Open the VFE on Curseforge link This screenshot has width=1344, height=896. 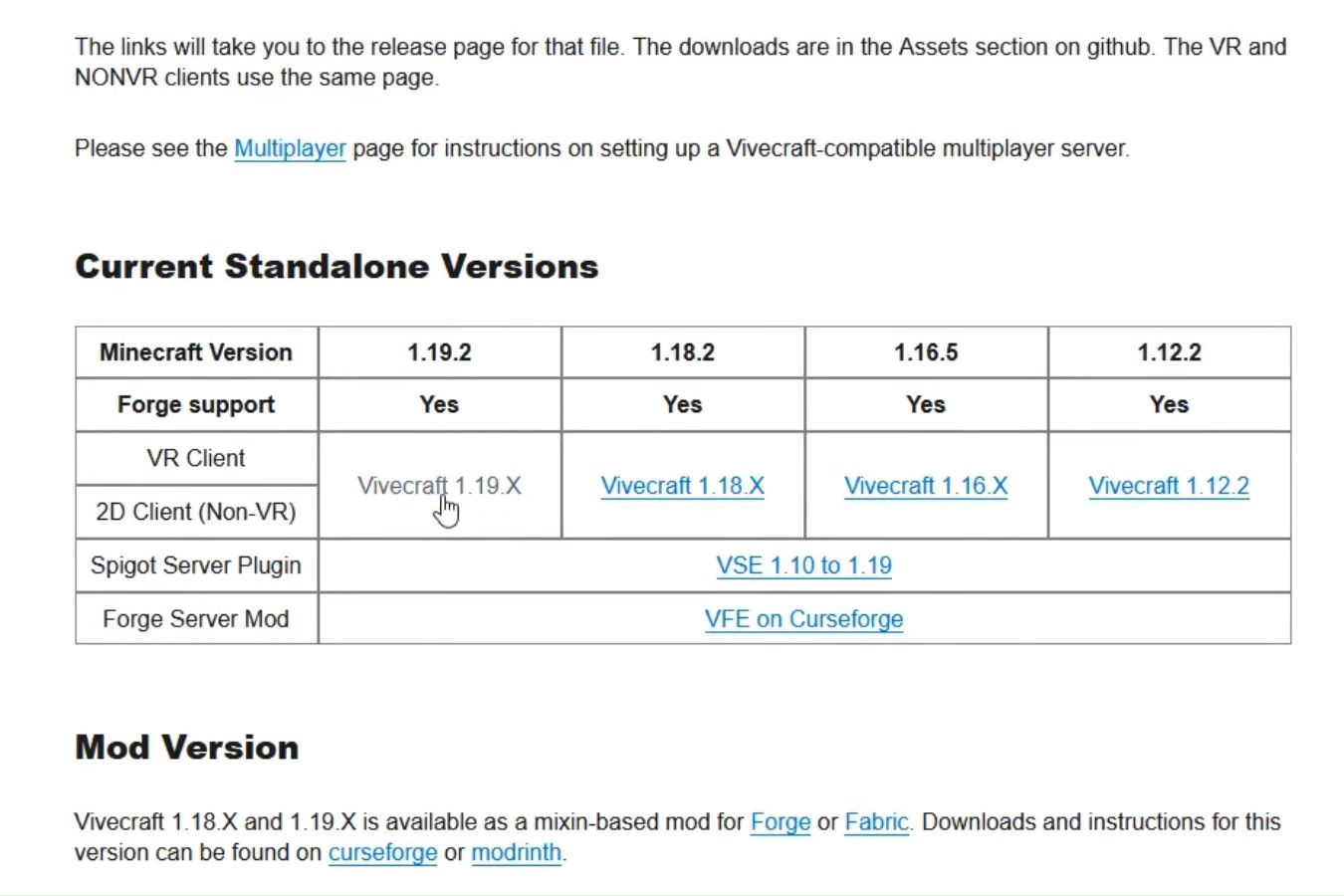(803, 619)
